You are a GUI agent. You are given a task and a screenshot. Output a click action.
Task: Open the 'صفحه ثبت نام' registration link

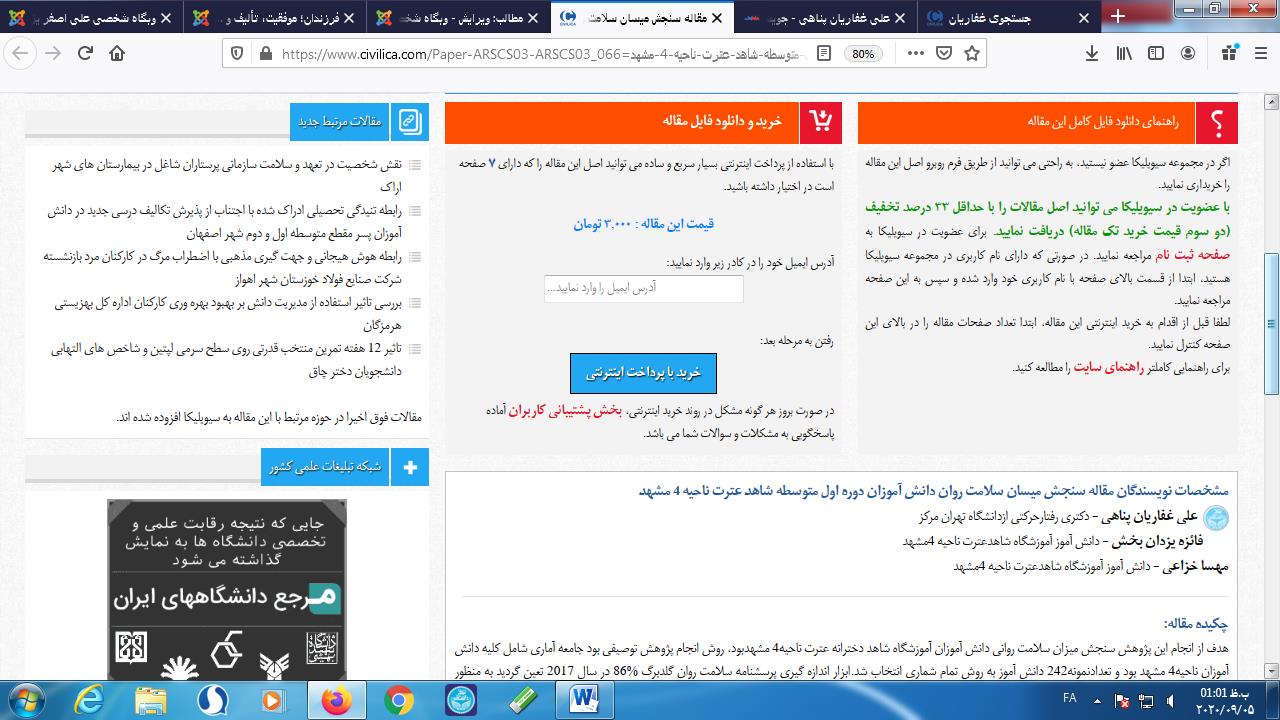click(1201, 255)
